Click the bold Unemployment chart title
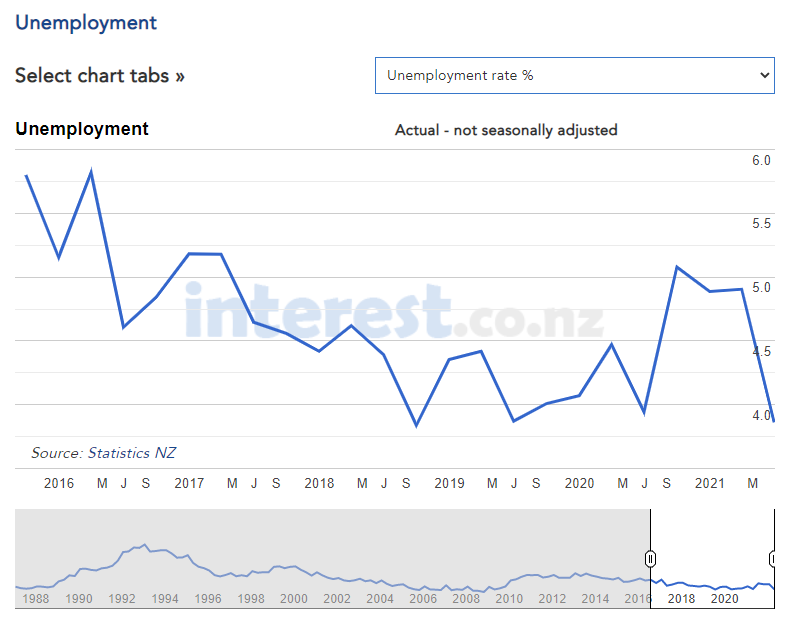Viewport: 785px width, 623px height. (x=82, y=129)
